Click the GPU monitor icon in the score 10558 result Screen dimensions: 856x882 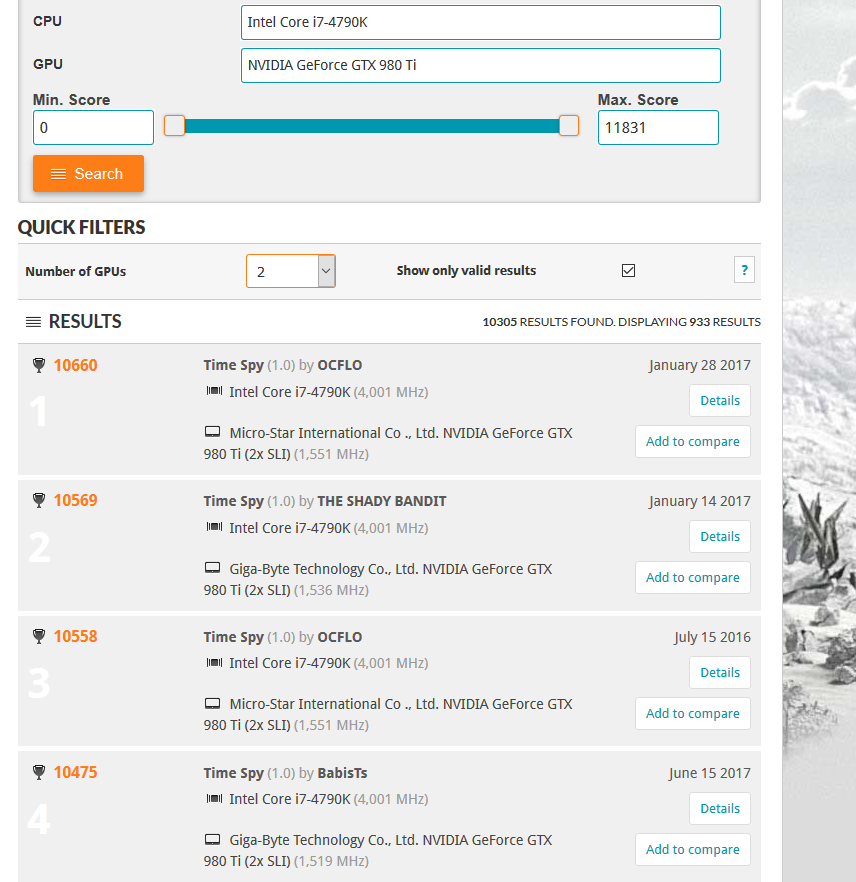[x=212, y=703]
